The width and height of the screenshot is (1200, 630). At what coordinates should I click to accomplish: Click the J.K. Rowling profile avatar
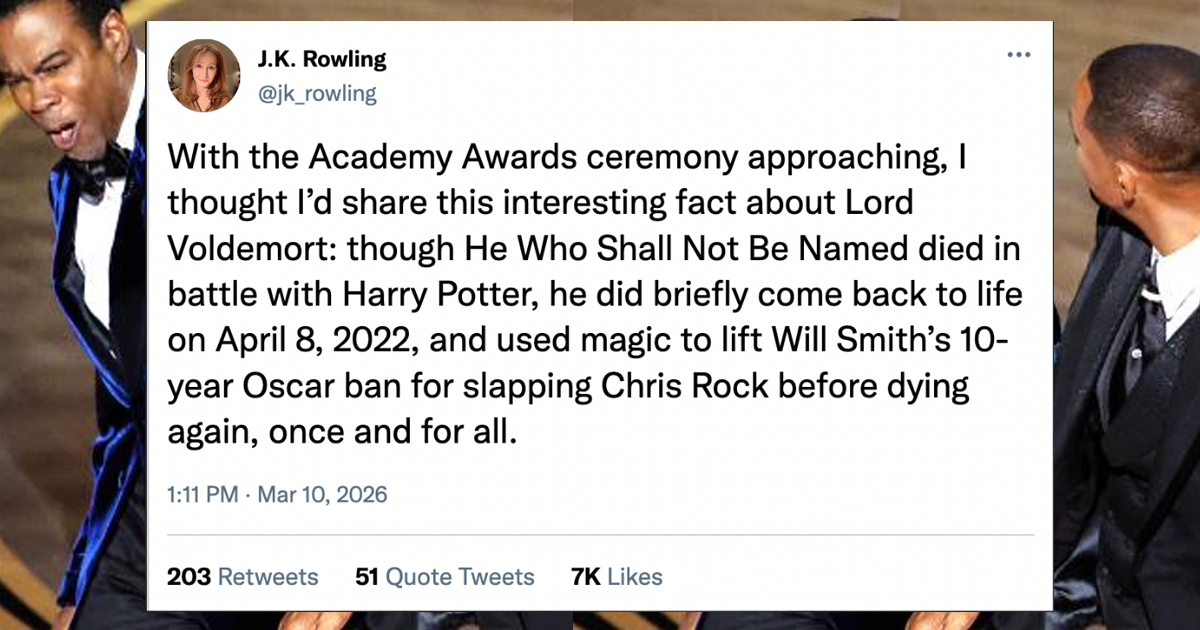pyautogui.click(x=204, y=75)
